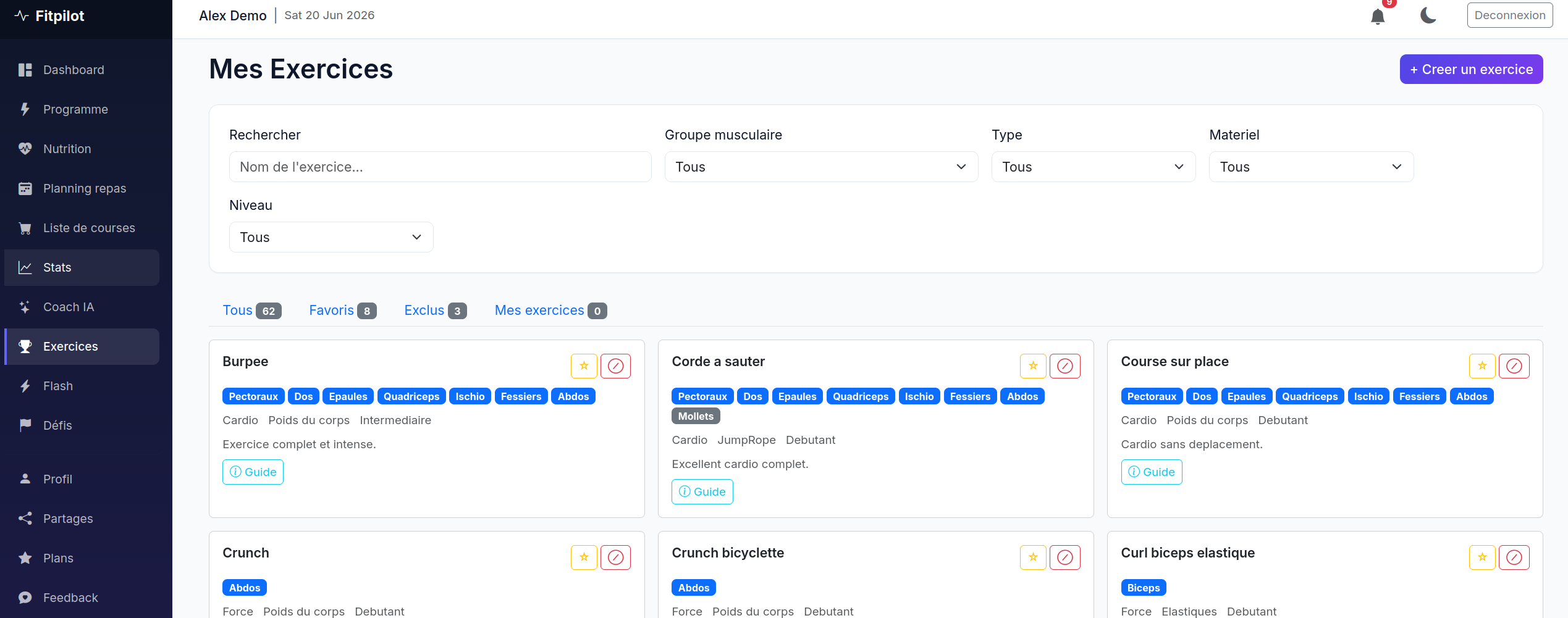This screenshot has width=1568, height=618.
Task: Toggle dark mode moon icon
Action: point(1428,15)
